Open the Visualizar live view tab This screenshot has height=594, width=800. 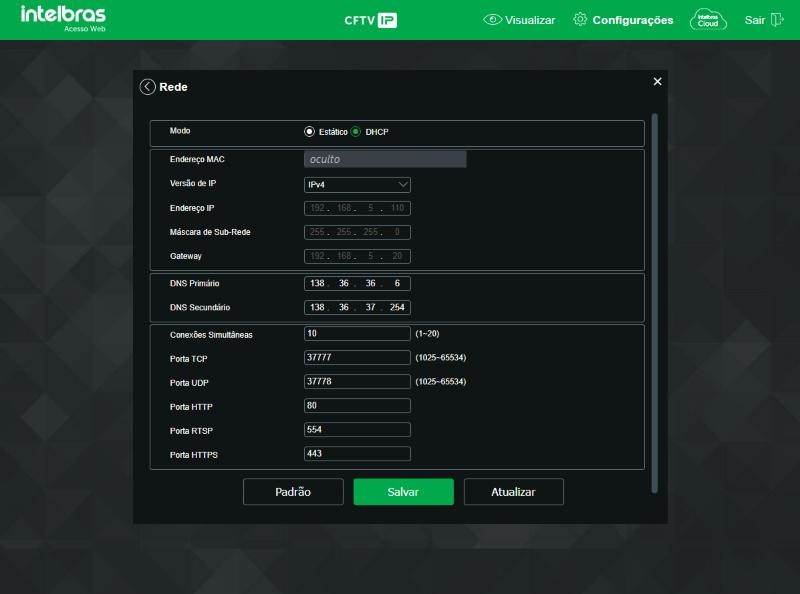tap(519, 20)
